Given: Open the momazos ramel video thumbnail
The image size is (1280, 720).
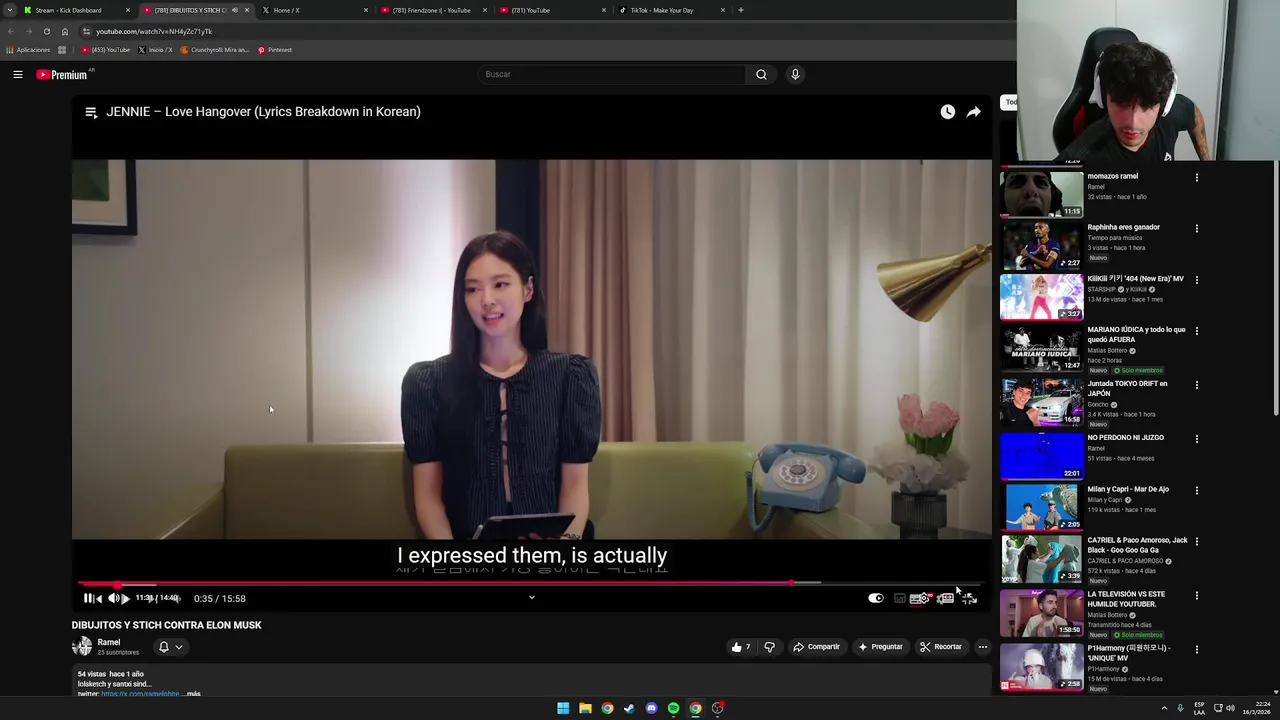Looking at the screenshot, I should pyautogui.click(x=1042, y=194).
